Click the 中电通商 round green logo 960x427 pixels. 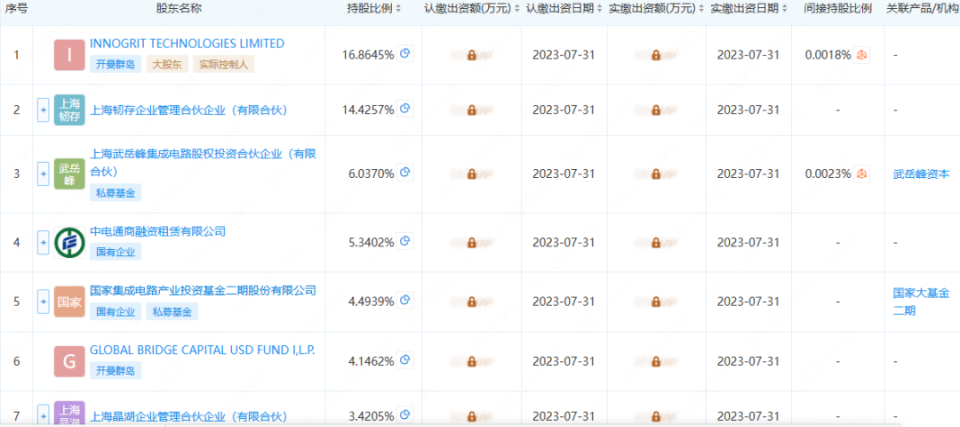coord(69,242)
